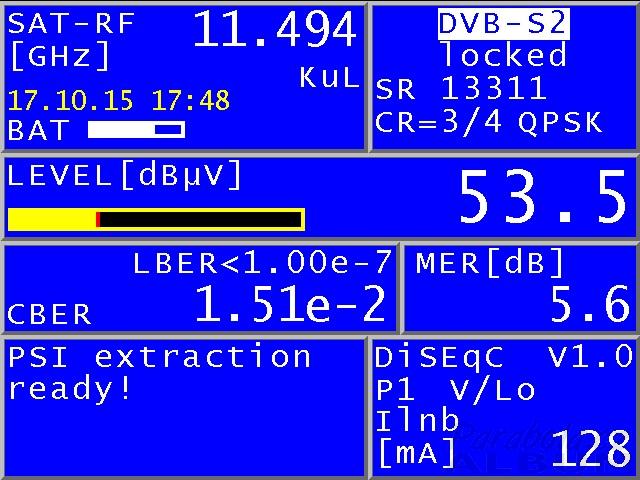The image size is (640, 480).
Task: Click the time 17:48
Action: [191, 100]
